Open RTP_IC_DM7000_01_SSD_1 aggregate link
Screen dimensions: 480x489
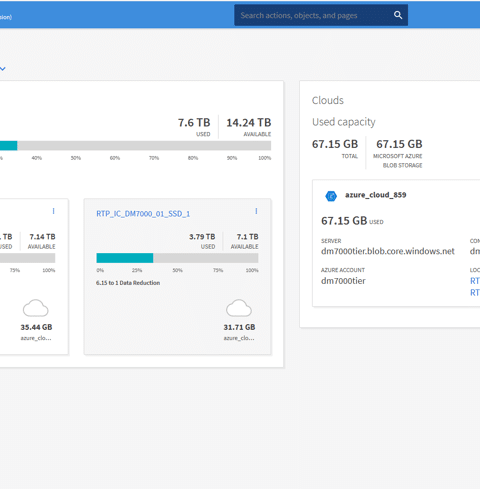[x=143, y=214]
